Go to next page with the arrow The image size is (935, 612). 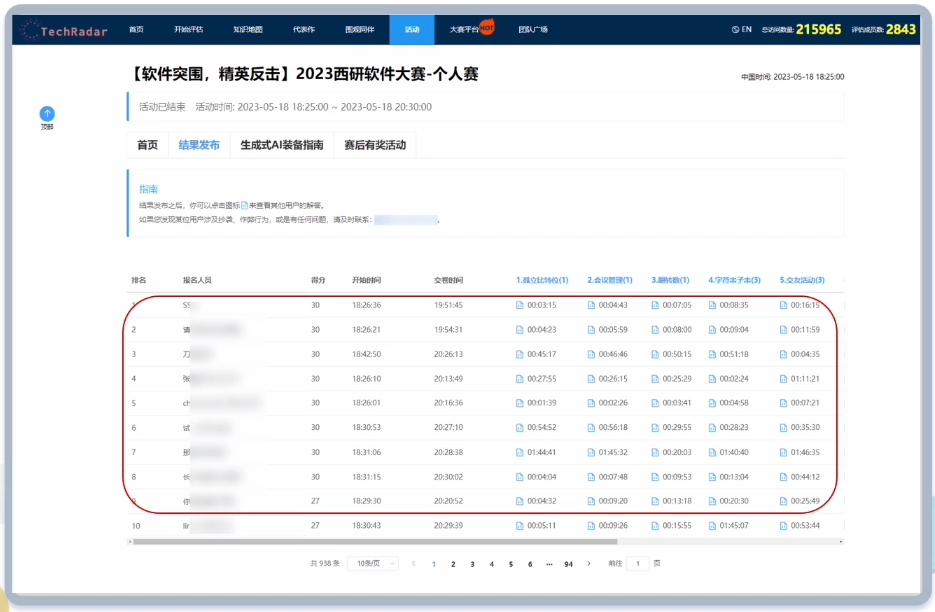[588, 563]
